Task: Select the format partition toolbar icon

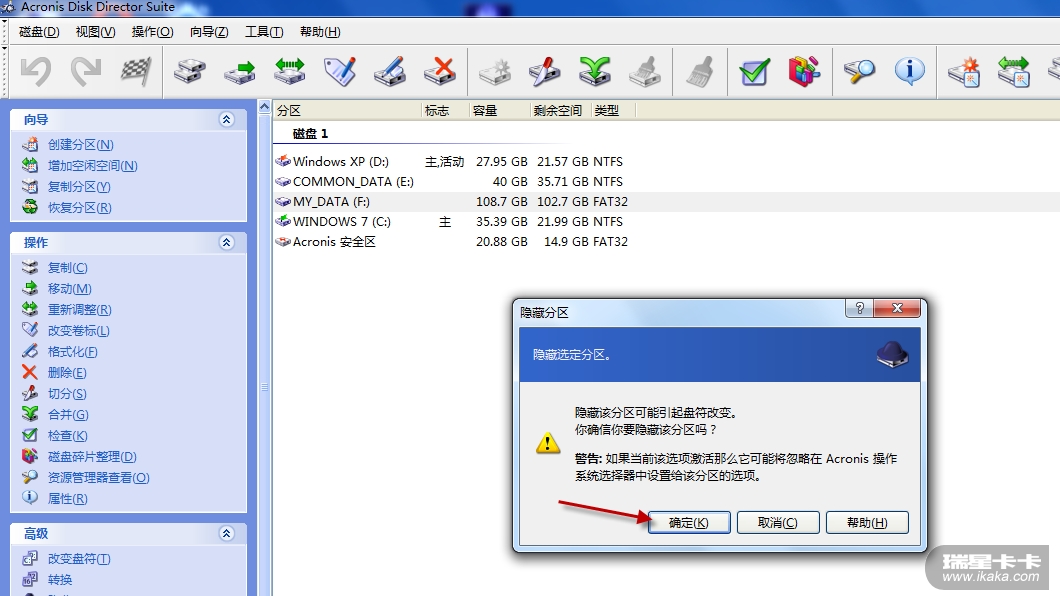Action: 390,71
